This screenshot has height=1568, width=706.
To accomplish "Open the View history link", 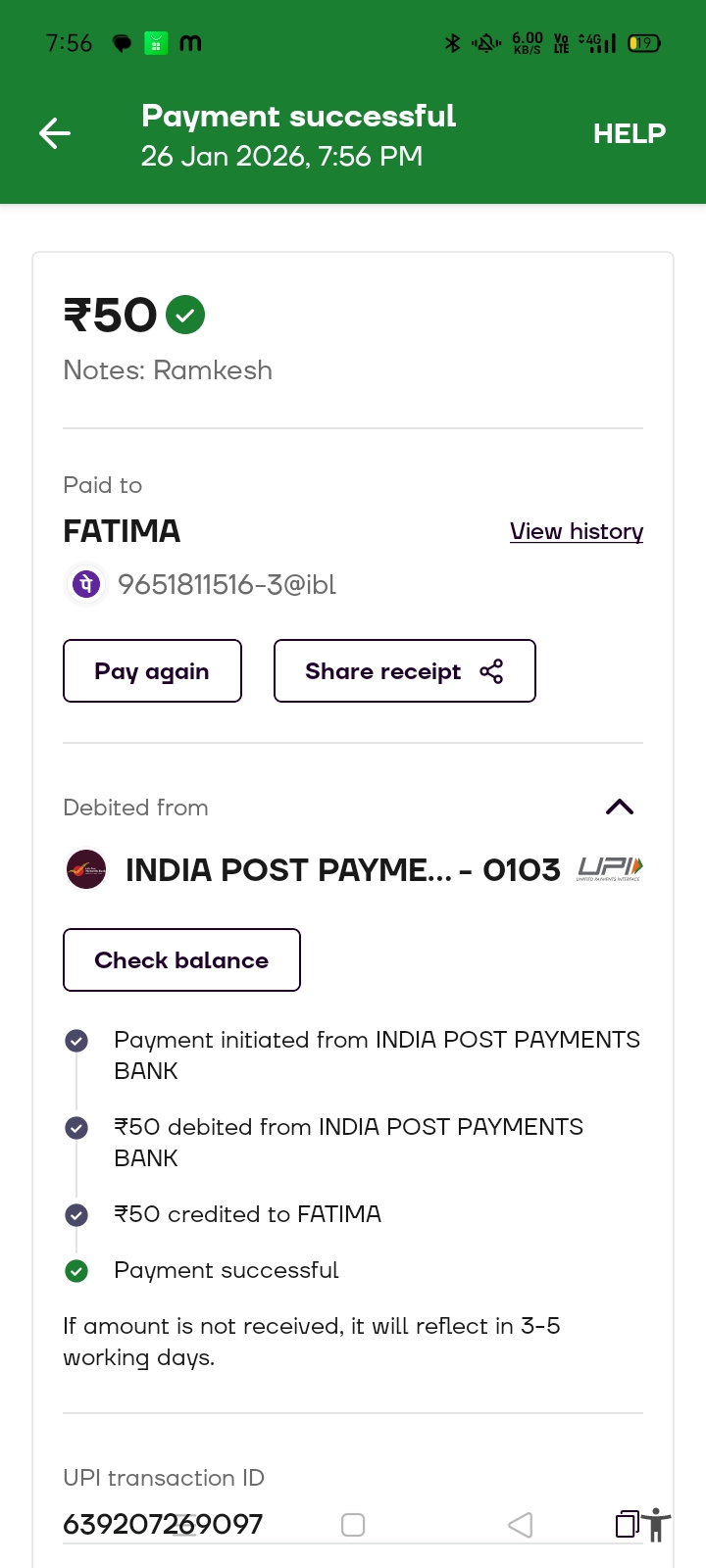I will (x=577, y=531).
